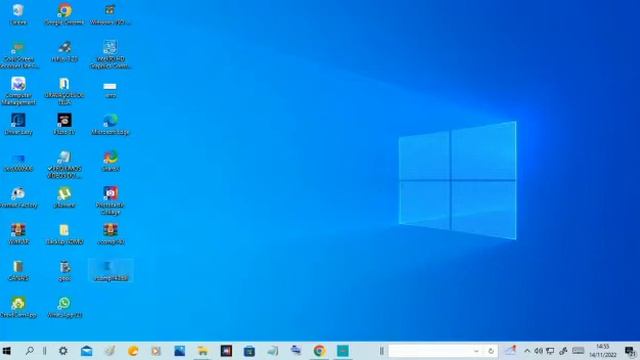Open the Driver Easy desktop shortcut

(18, 124)
